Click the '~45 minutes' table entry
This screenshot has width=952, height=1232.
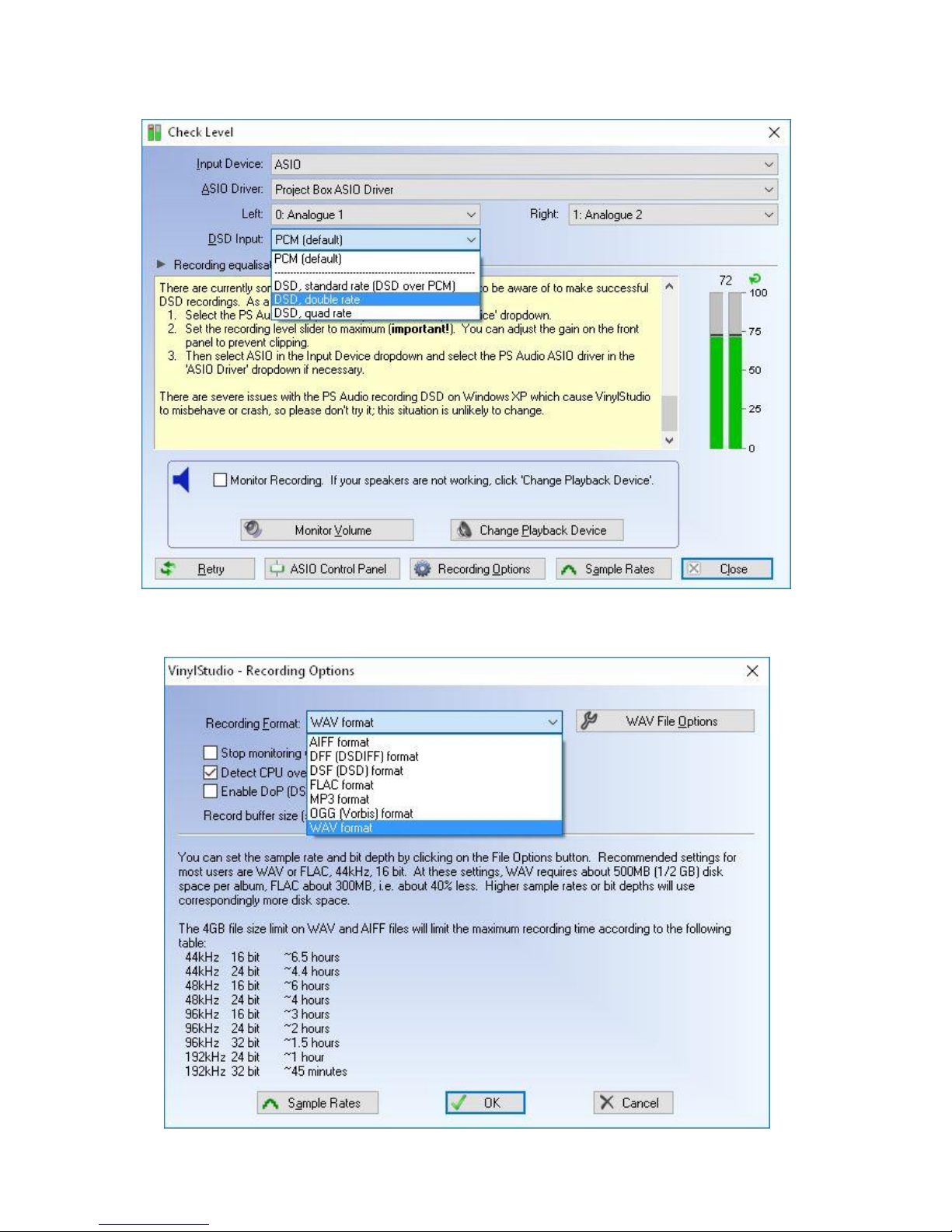[x=316, y=1071]
